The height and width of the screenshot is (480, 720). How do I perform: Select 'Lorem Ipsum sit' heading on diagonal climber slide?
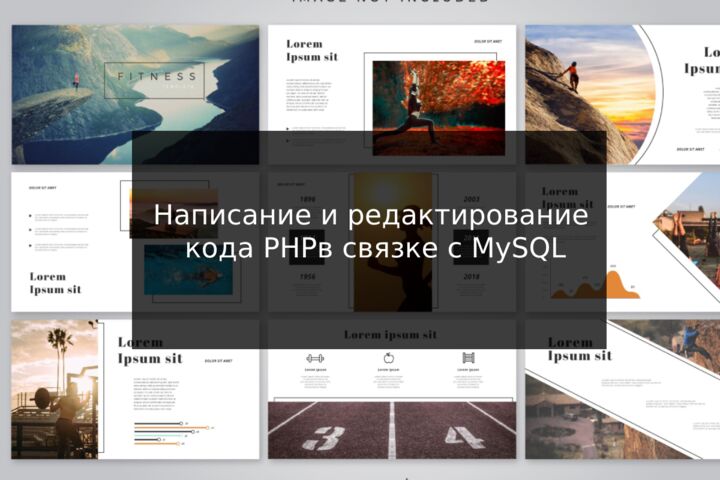point(580,349)
